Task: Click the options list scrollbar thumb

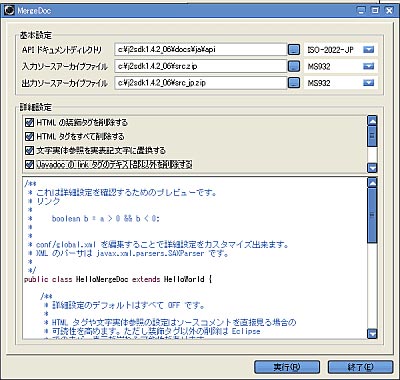Action: click(x=372, y=136)
